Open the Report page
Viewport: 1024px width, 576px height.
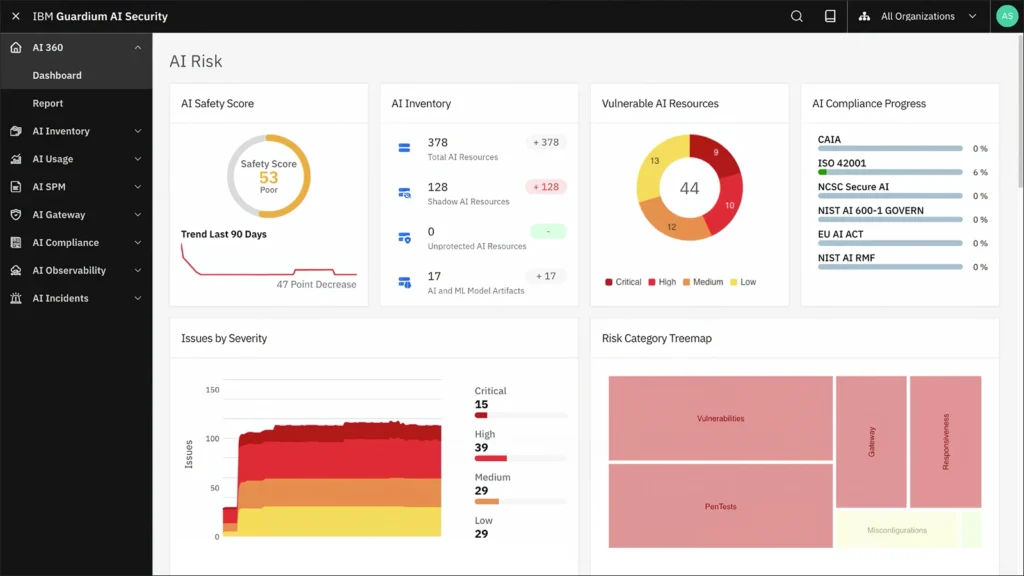coord(48,103)
